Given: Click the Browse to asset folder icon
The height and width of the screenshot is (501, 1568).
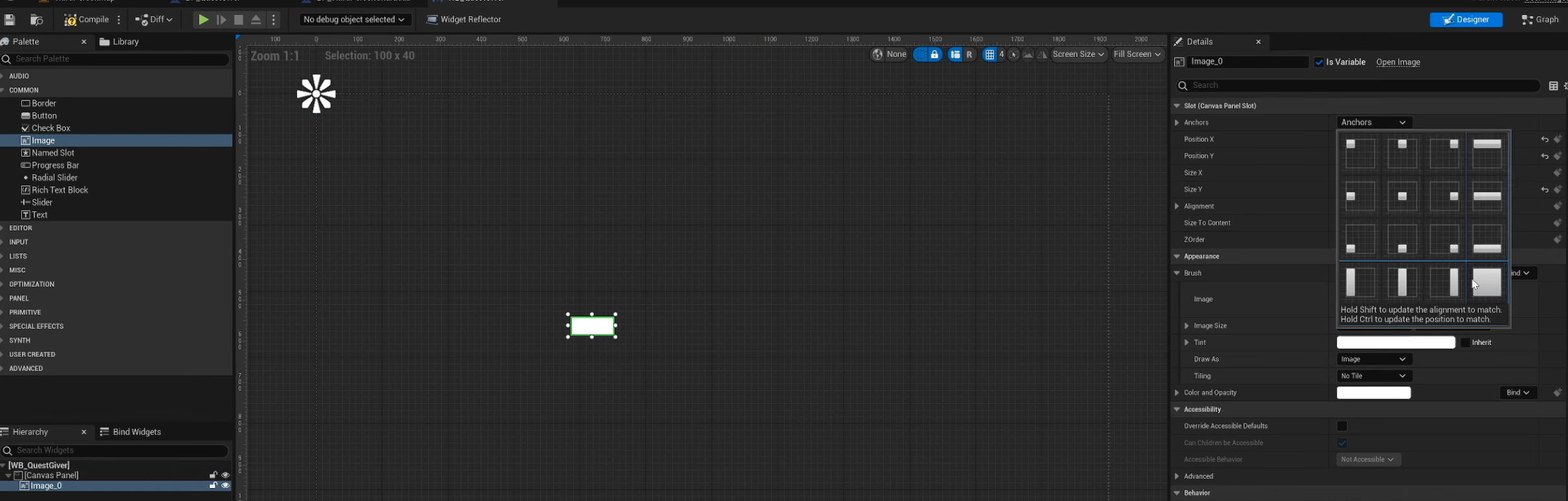Looking at the screenshot, I should pos(37,20).
